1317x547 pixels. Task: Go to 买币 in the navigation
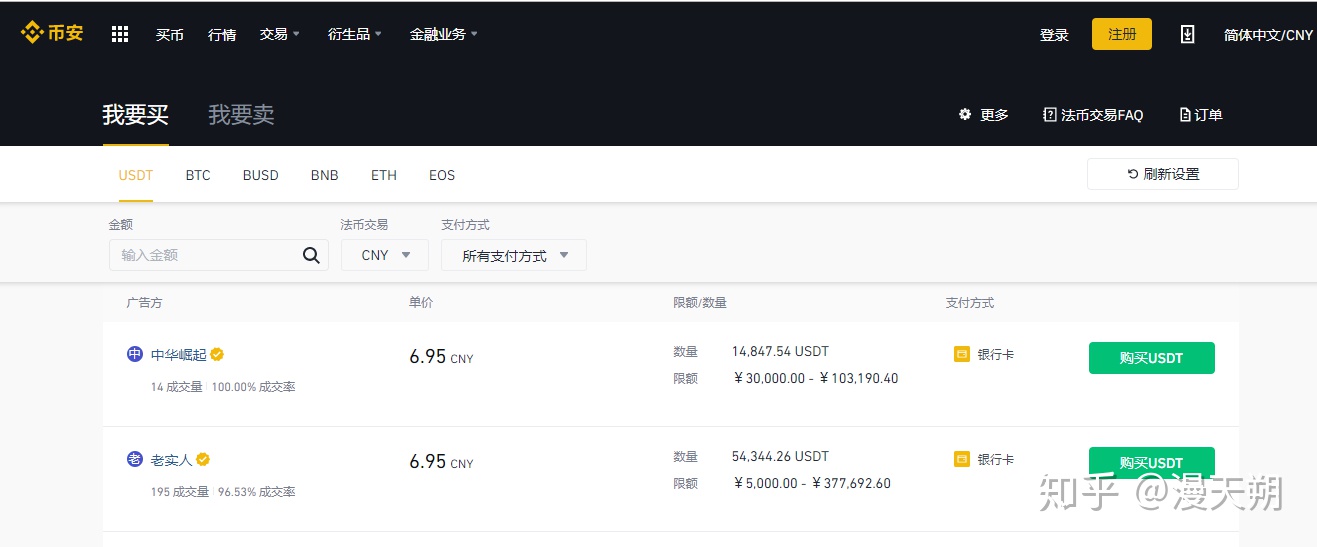170,34
